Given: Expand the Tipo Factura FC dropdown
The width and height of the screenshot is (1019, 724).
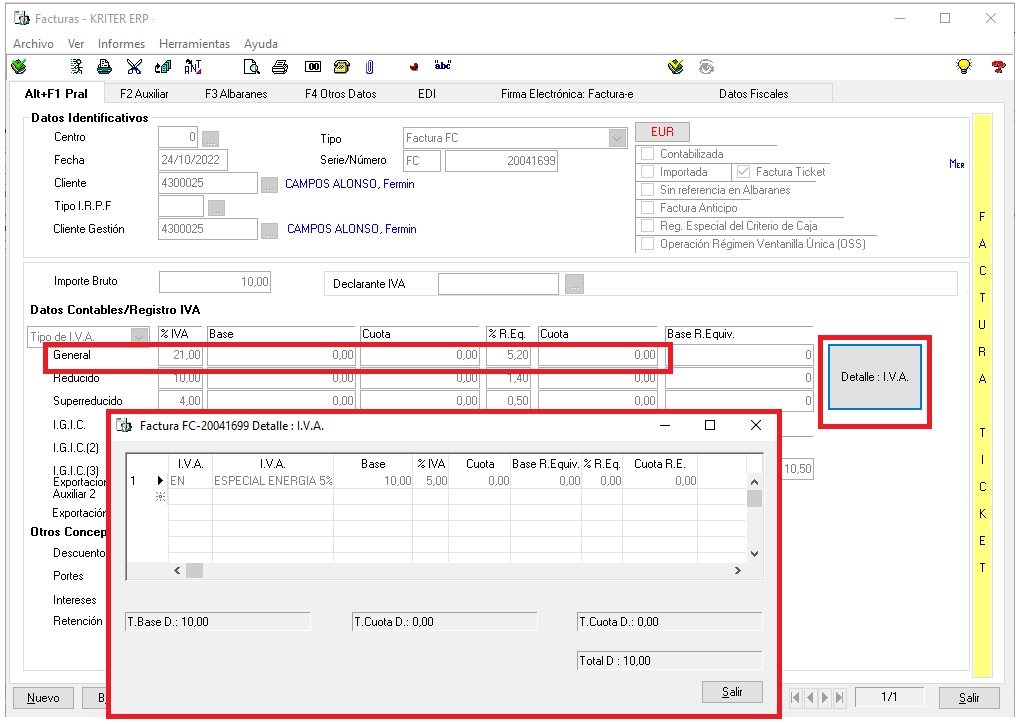Looking at the screenshot, I should point(617,138).
